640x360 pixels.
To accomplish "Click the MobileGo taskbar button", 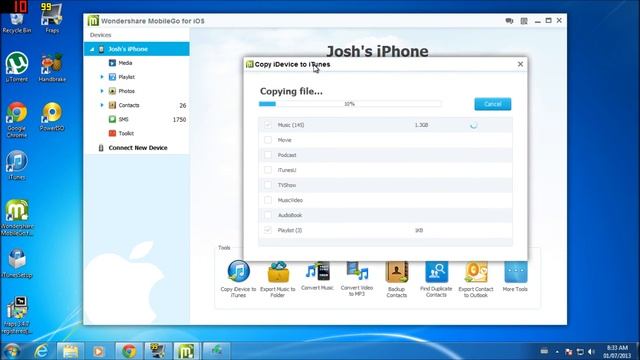I will click(x=186, y=351).
